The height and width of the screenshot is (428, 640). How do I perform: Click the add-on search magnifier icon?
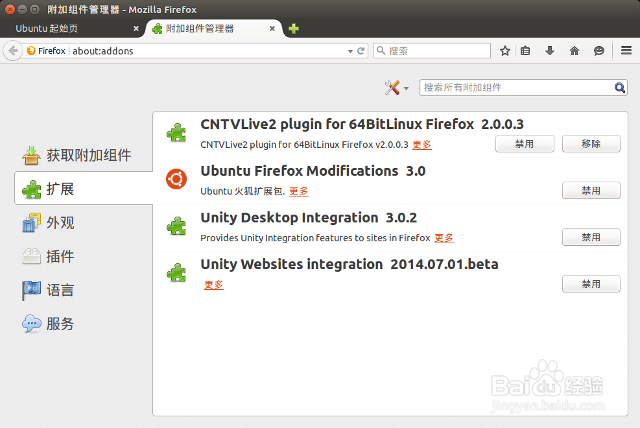point(620,87)
